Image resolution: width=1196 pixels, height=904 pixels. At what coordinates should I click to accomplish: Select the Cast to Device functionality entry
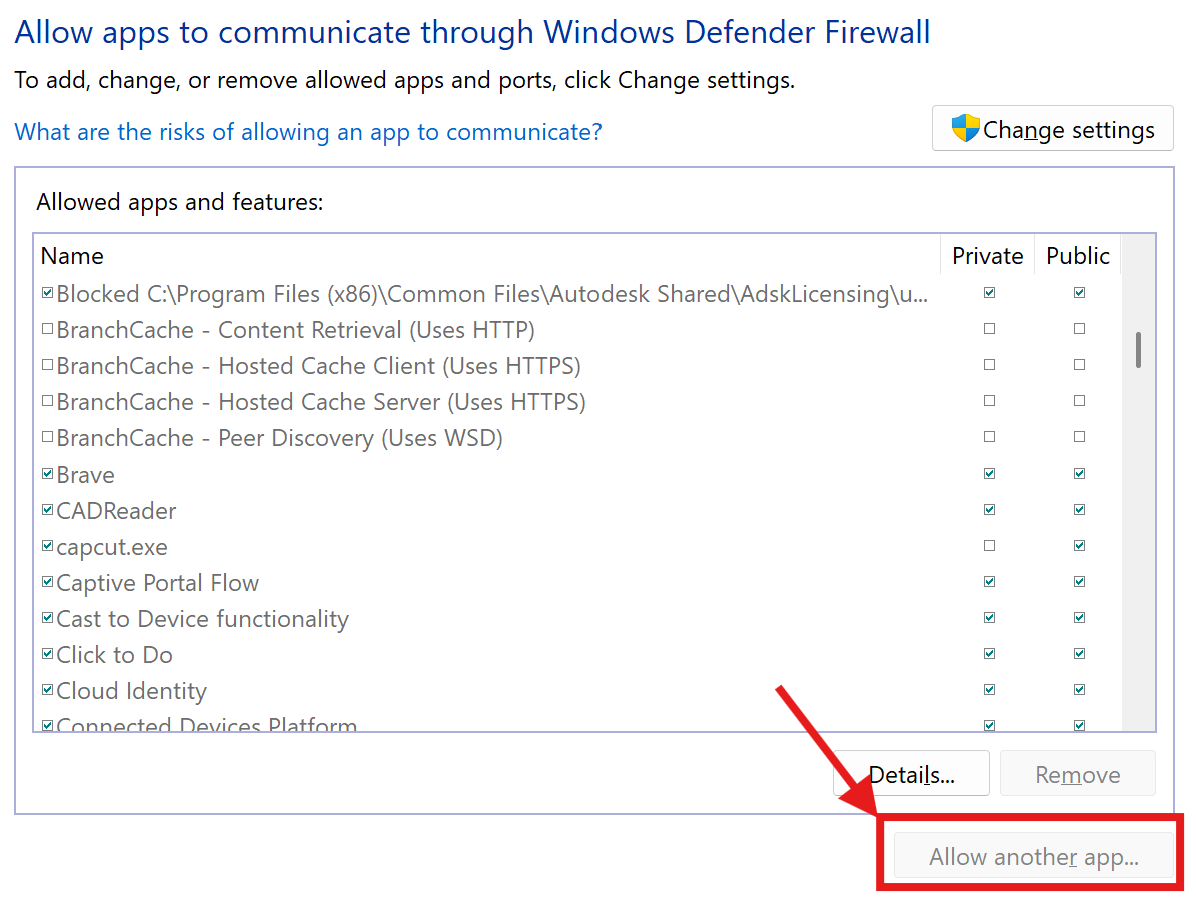point(202,619)
